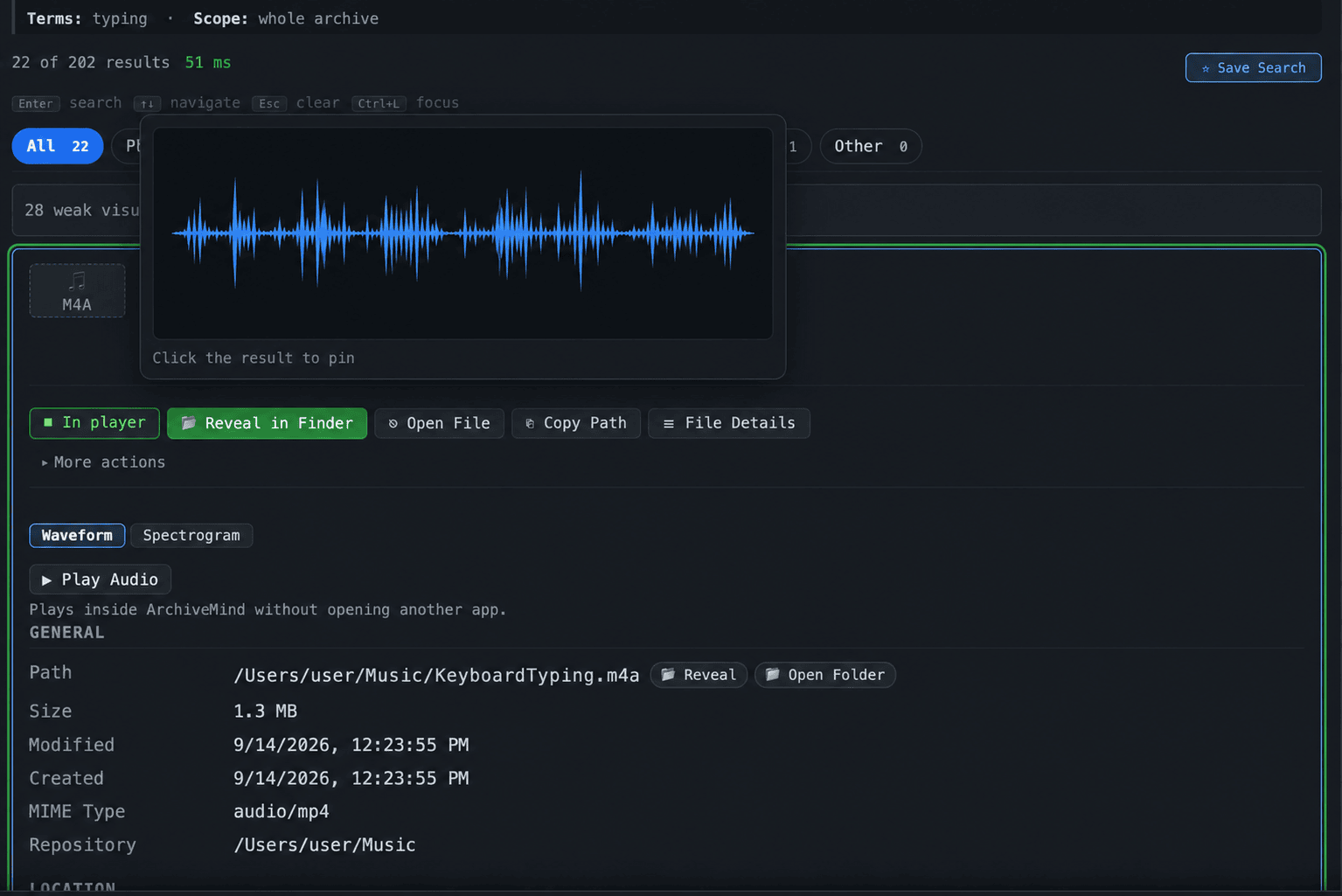
Task: Click the green square icon in In player
Action: pos(48,422)
